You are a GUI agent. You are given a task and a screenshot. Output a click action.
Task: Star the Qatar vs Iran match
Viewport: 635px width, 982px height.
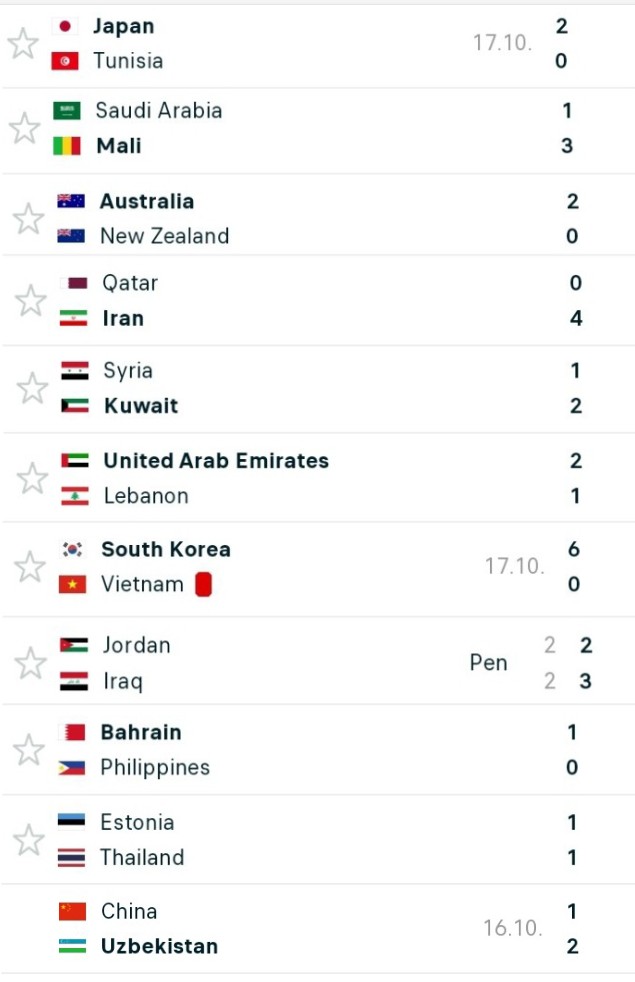(31, 301)
